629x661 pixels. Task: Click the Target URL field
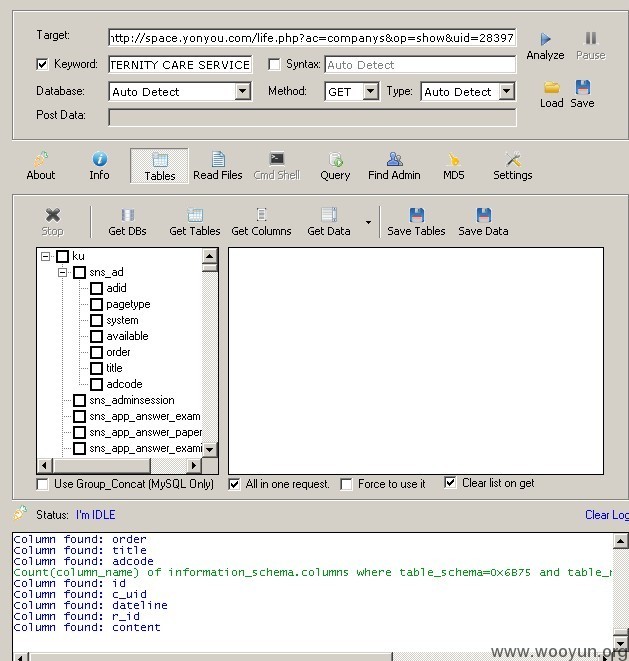click(x=312, y=38)
